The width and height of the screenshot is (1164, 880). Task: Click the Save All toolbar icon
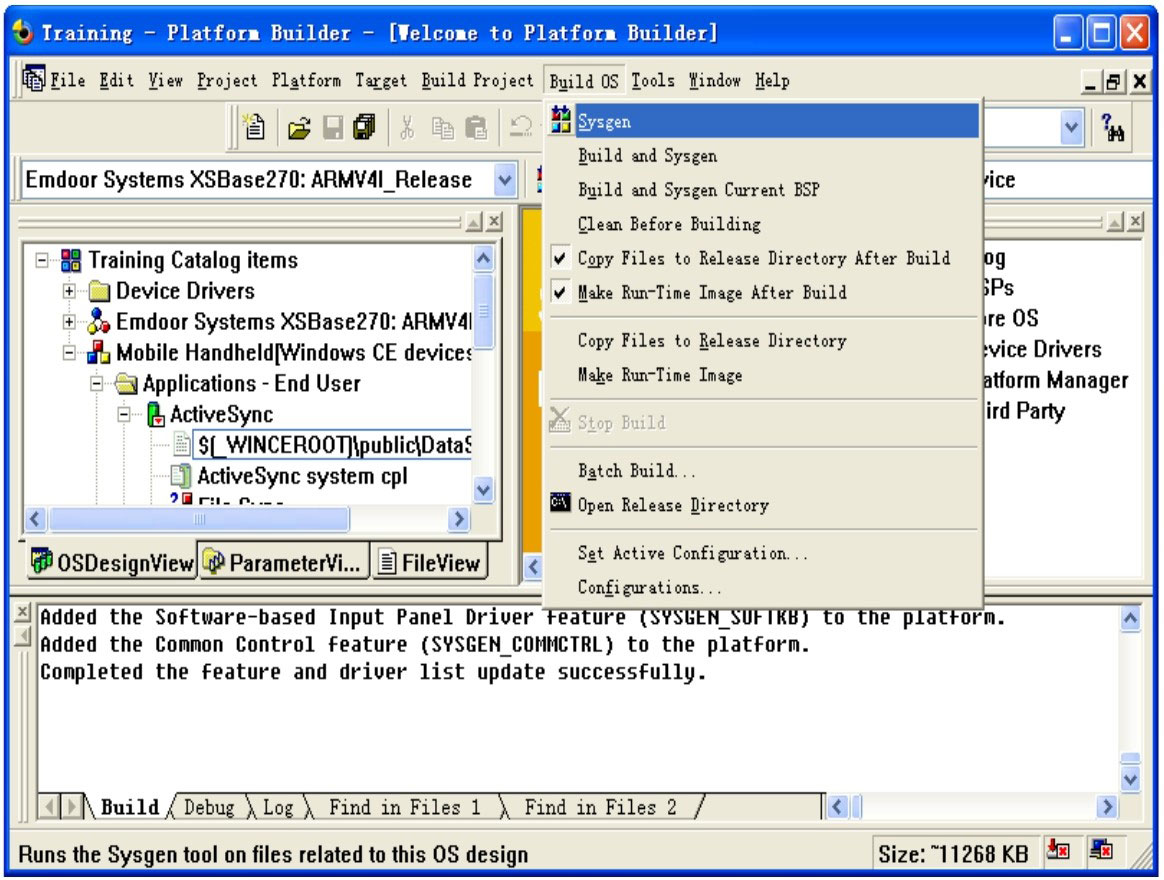click(364, 128)
